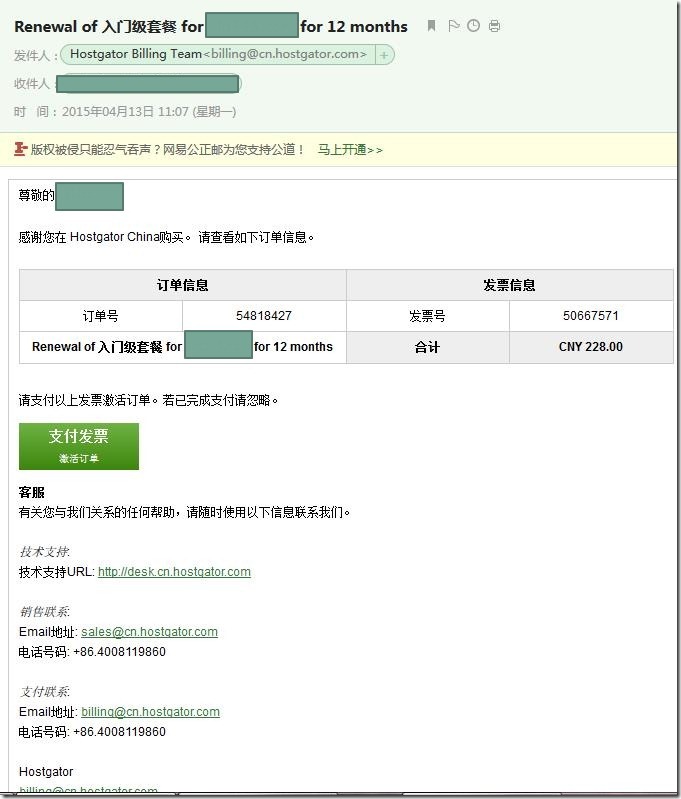The image size is (681, 799).
Task: Click the clock reminder icon
Action: (x=473, y=26)
